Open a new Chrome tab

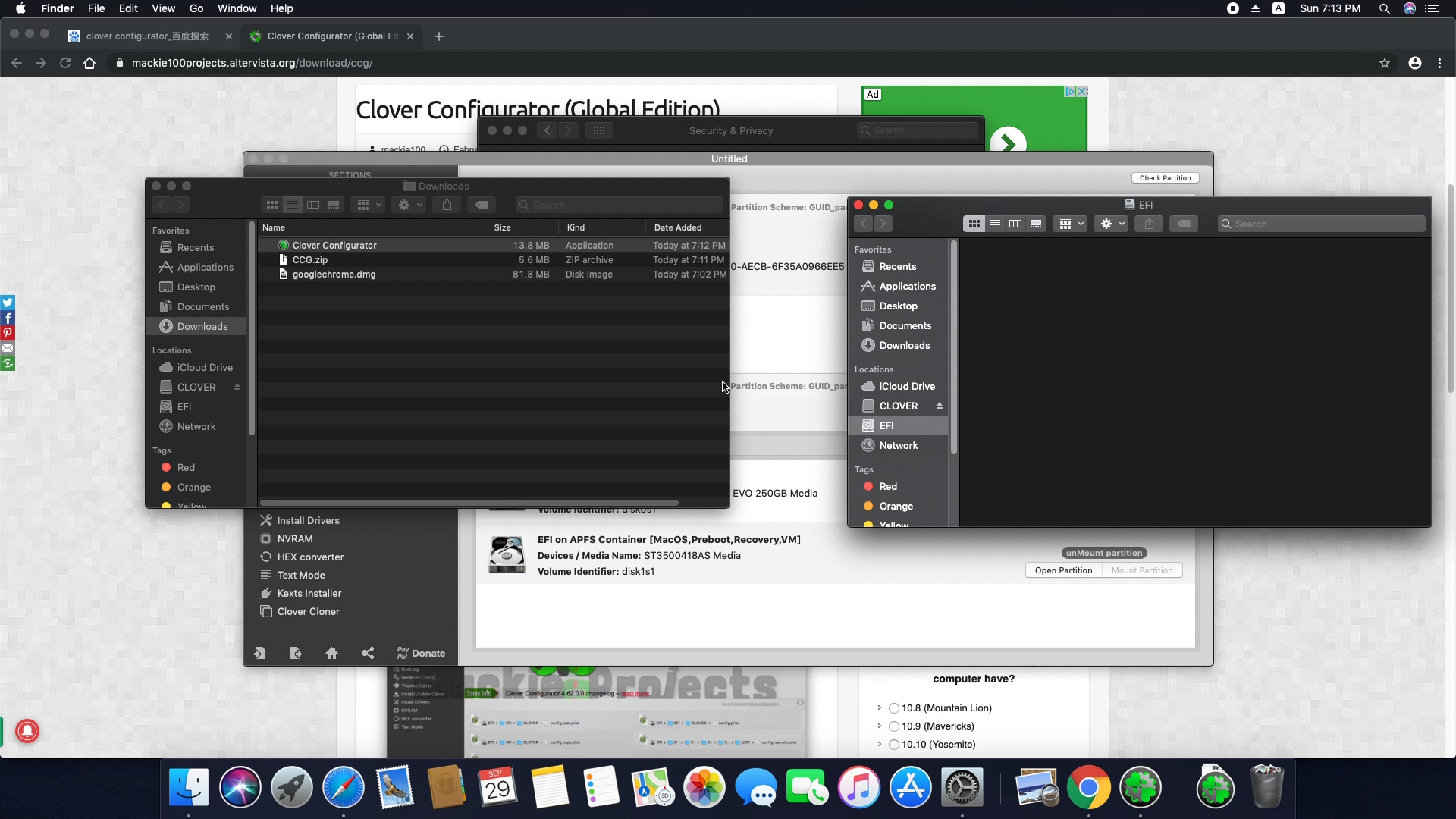(x=438, y=36)
